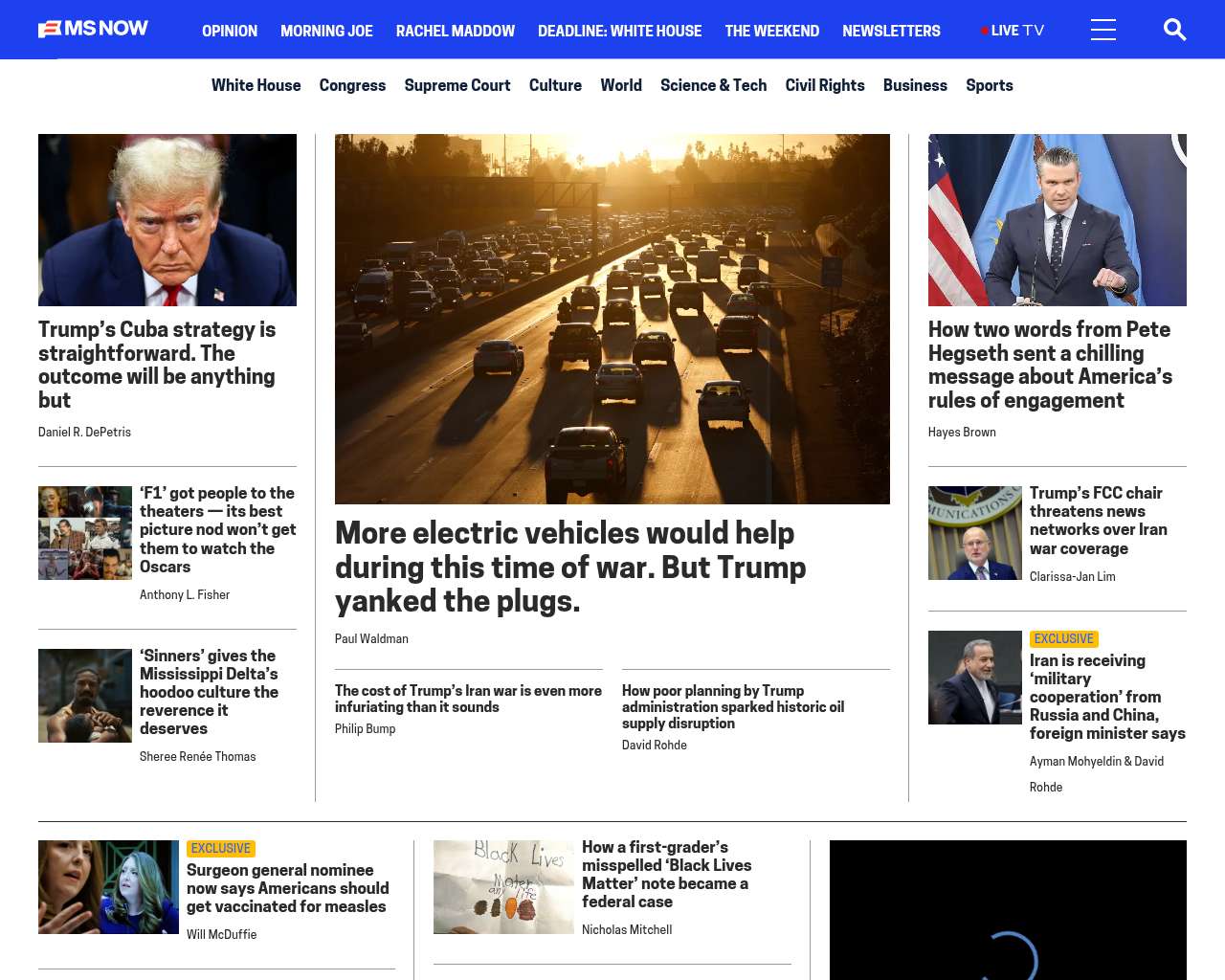Open Civil Rights topic
The width and height of the screenshot is (1225, 980).
coord(825,85)
